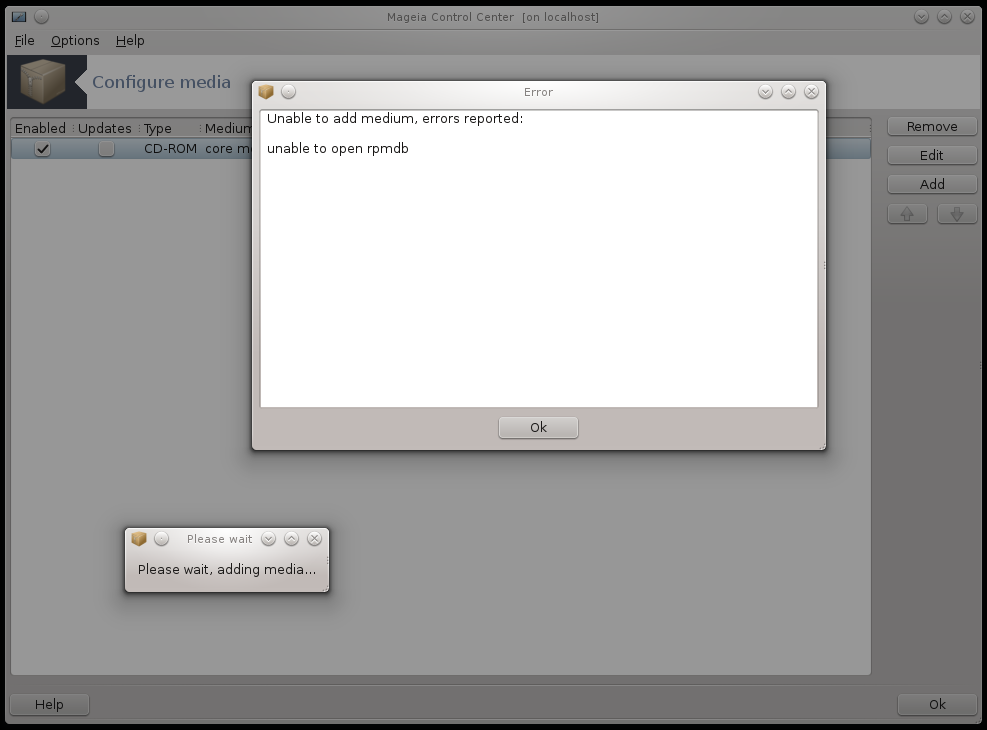Select the CD-ROM type cell
987x730 pixels.
click(170, 149)
